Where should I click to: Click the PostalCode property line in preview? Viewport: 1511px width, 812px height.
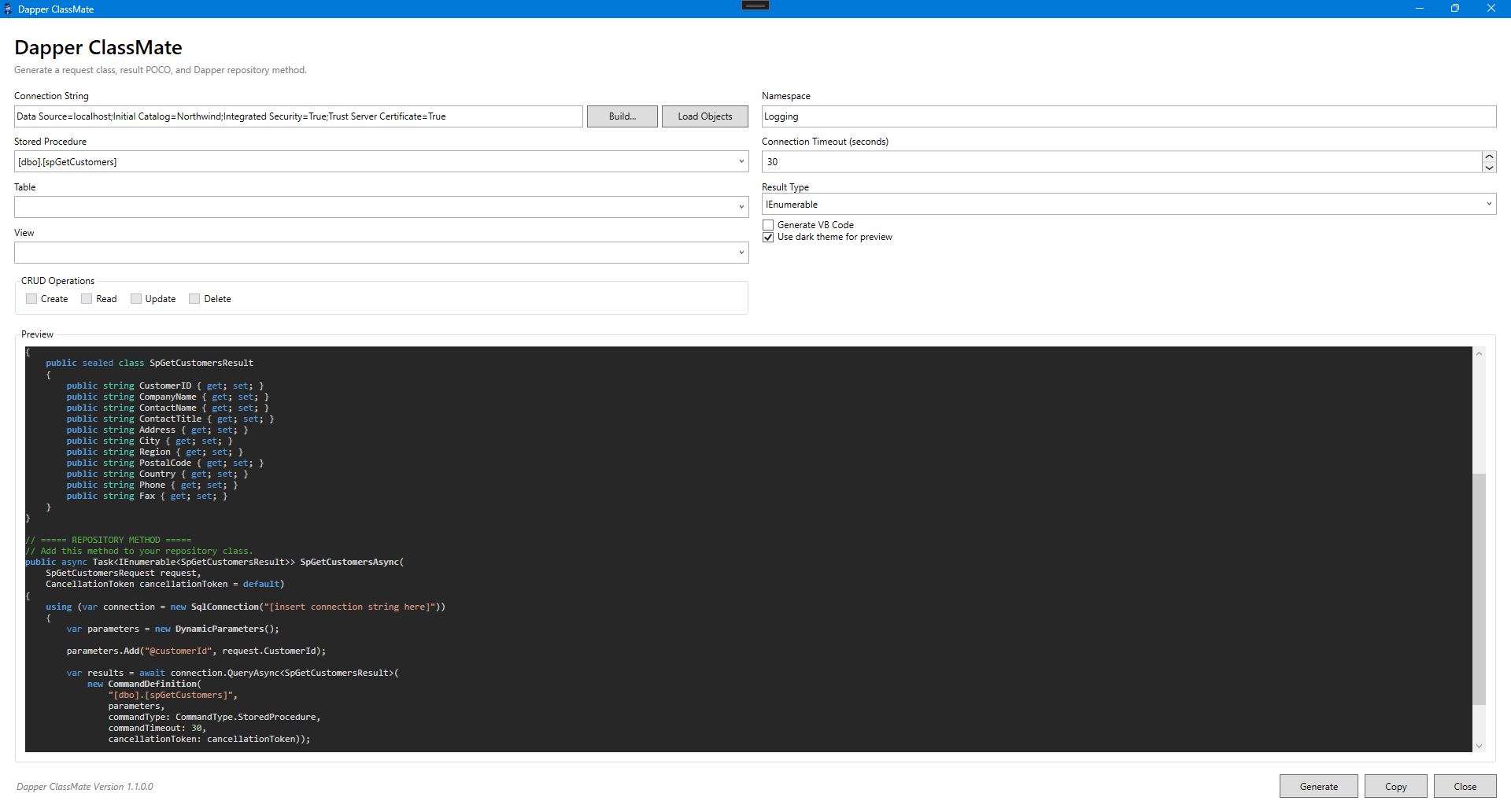tap(165, 463)
